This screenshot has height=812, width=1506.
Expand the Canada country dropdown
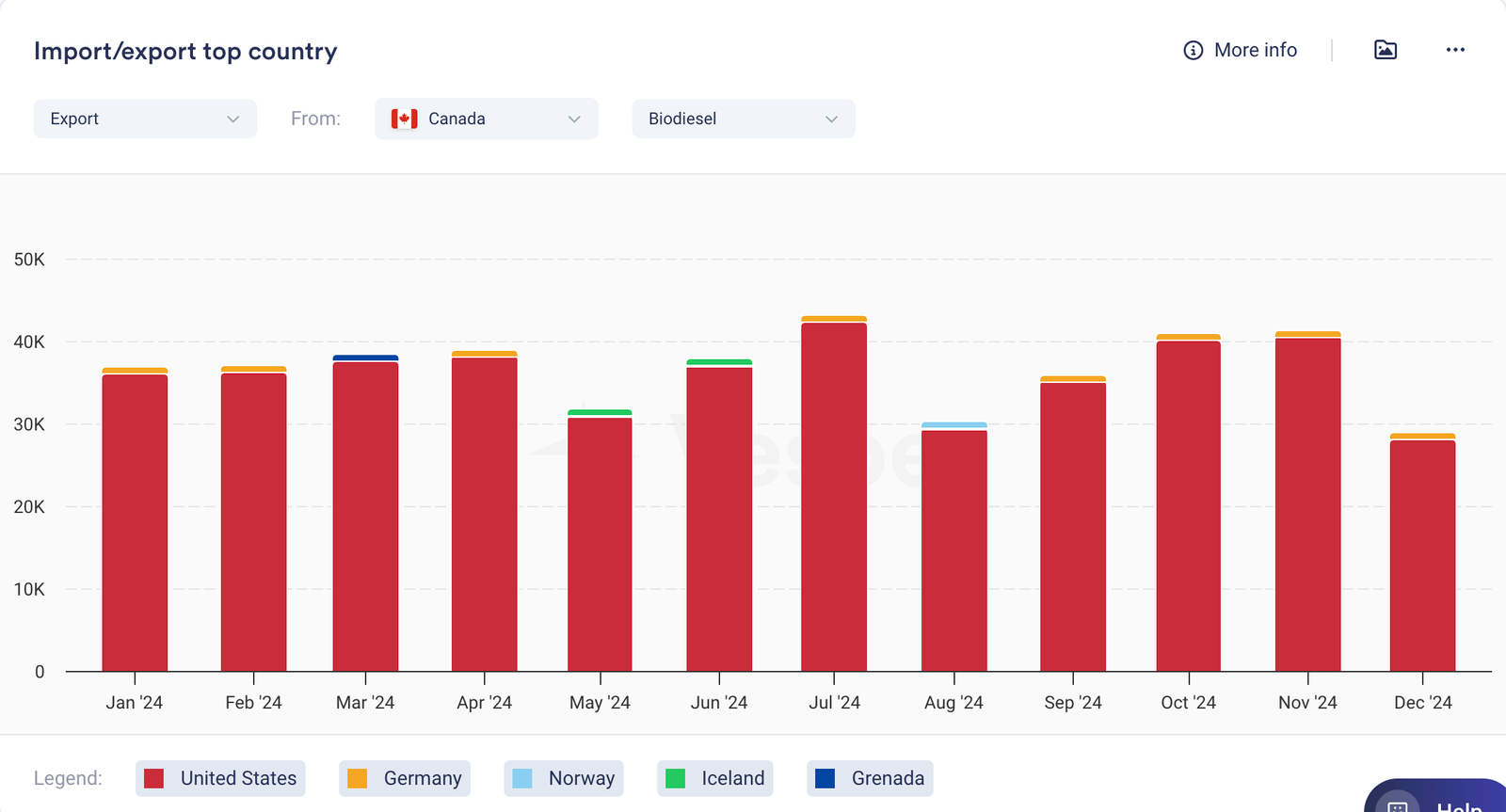(x=486, y=119)
